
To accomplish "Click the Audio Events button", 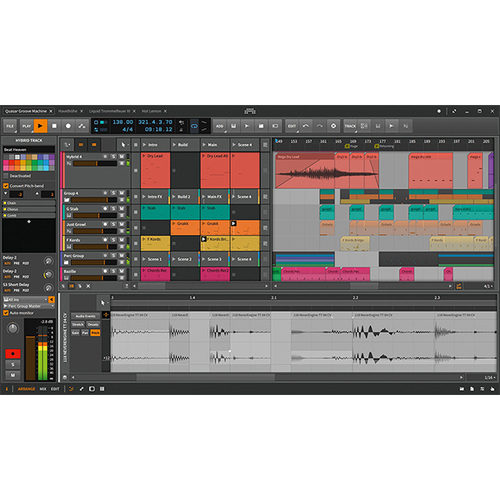I will [86, 316].
